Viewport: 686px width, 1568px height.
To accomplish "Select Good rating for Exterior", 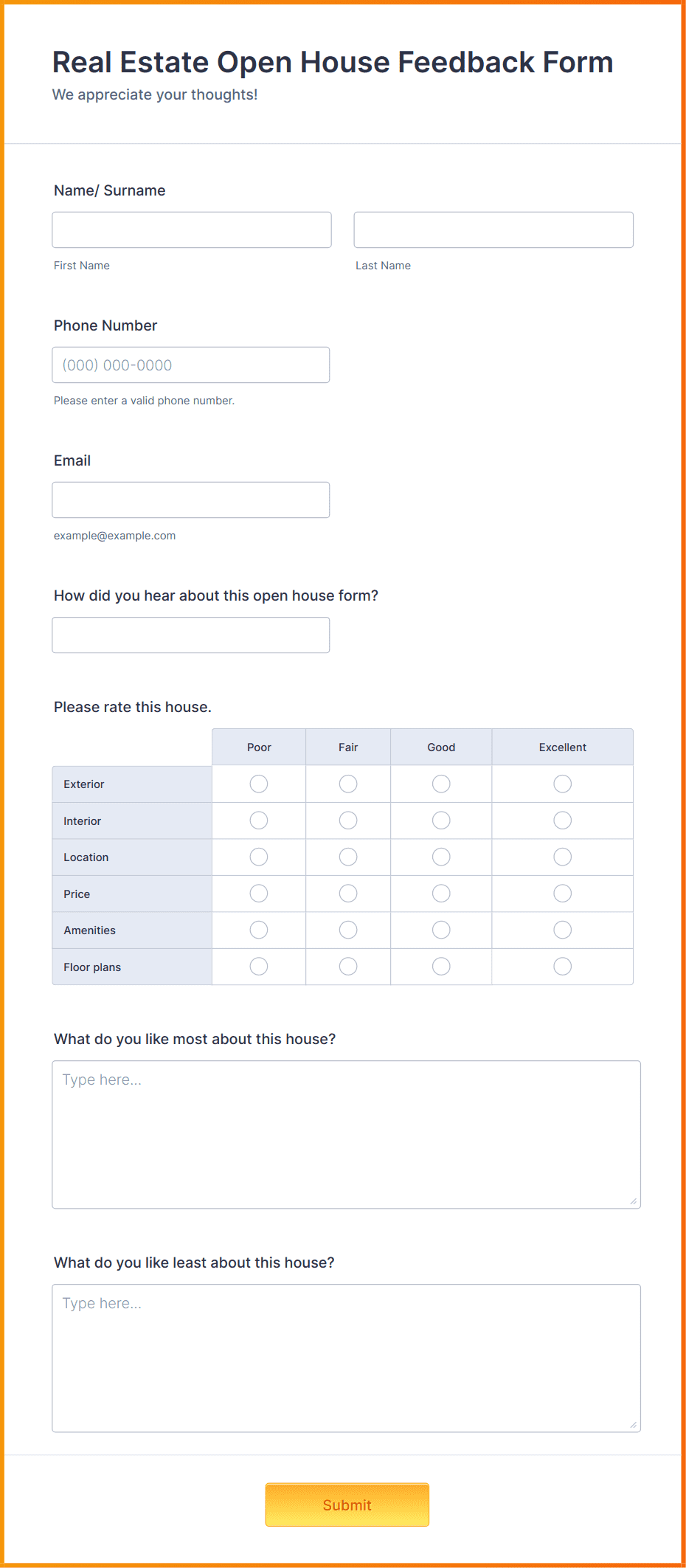I will pyautogui.click(x=440, y=784).
